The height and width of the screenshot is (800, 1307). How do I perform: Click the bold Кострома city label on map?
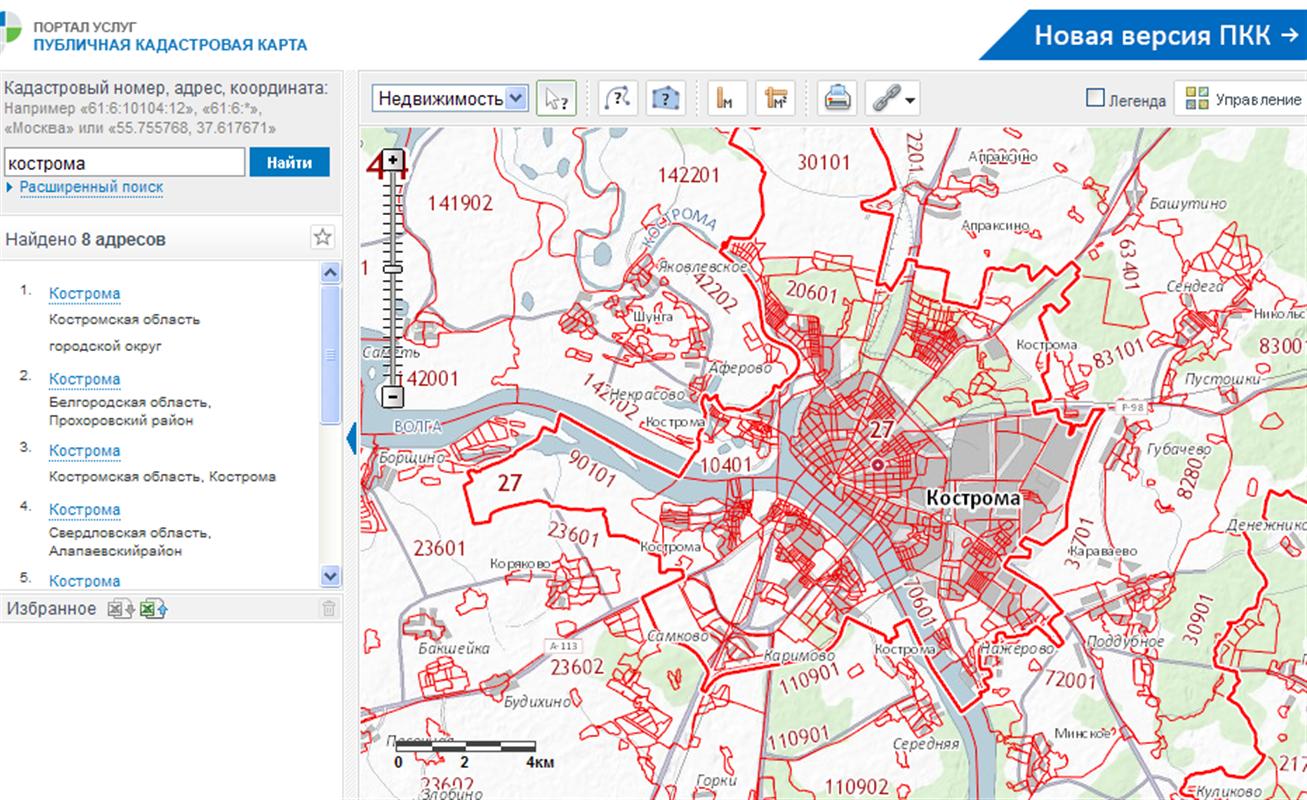click(973, 498)
